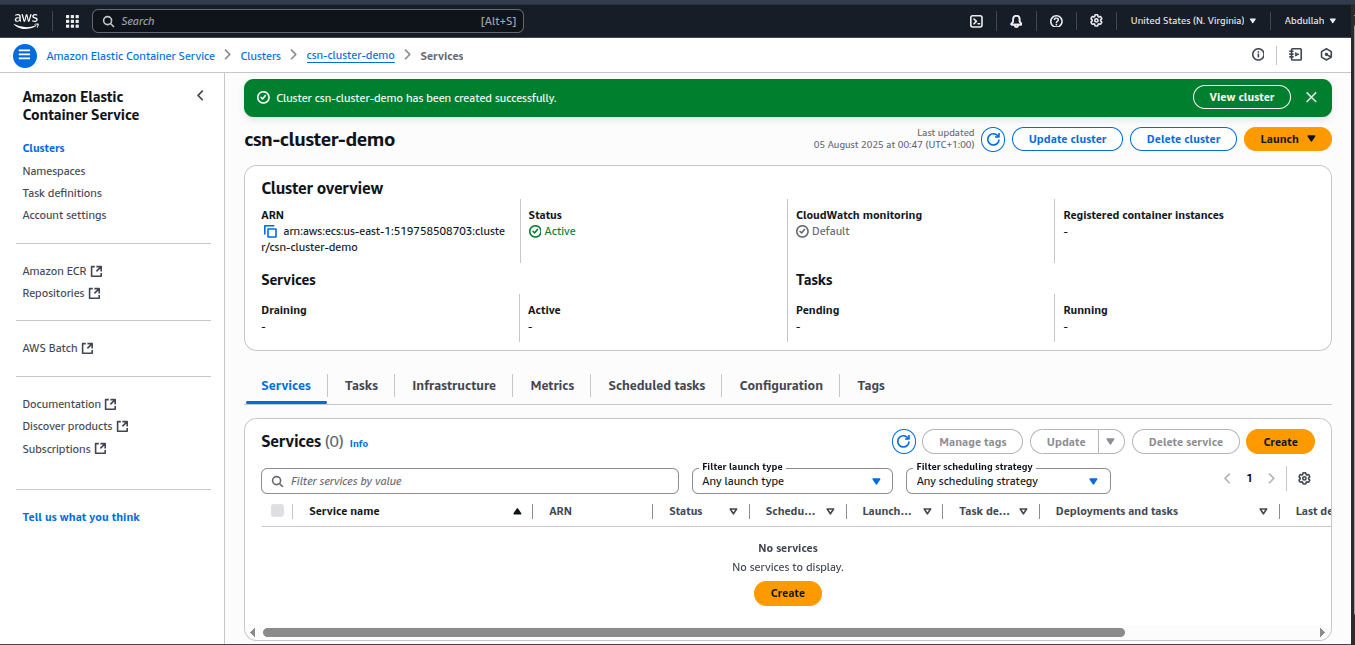1355x645 pixels.
Task: Tick the select-all services checkbox
Action: [x=277, y=511]
